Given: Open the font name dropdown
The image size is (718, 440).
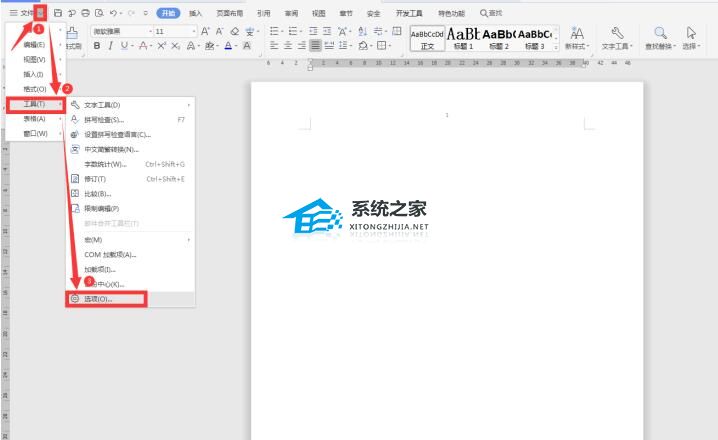Looking at the screenshot, I should (x=150, y=31).
